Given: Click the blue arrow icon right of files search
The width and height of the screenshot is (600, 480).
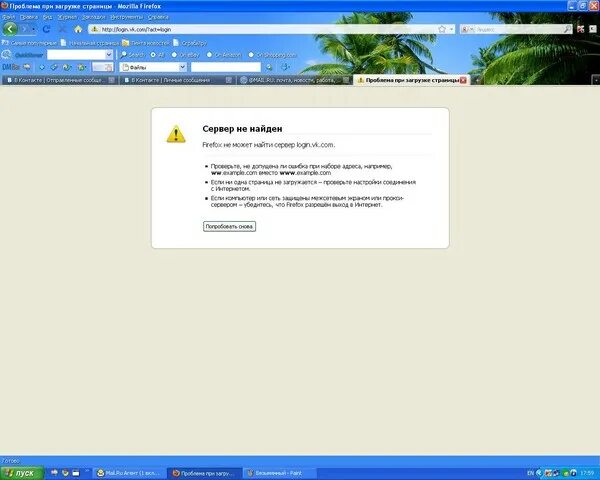Looking at the screenshot, I should coord(285,67).
